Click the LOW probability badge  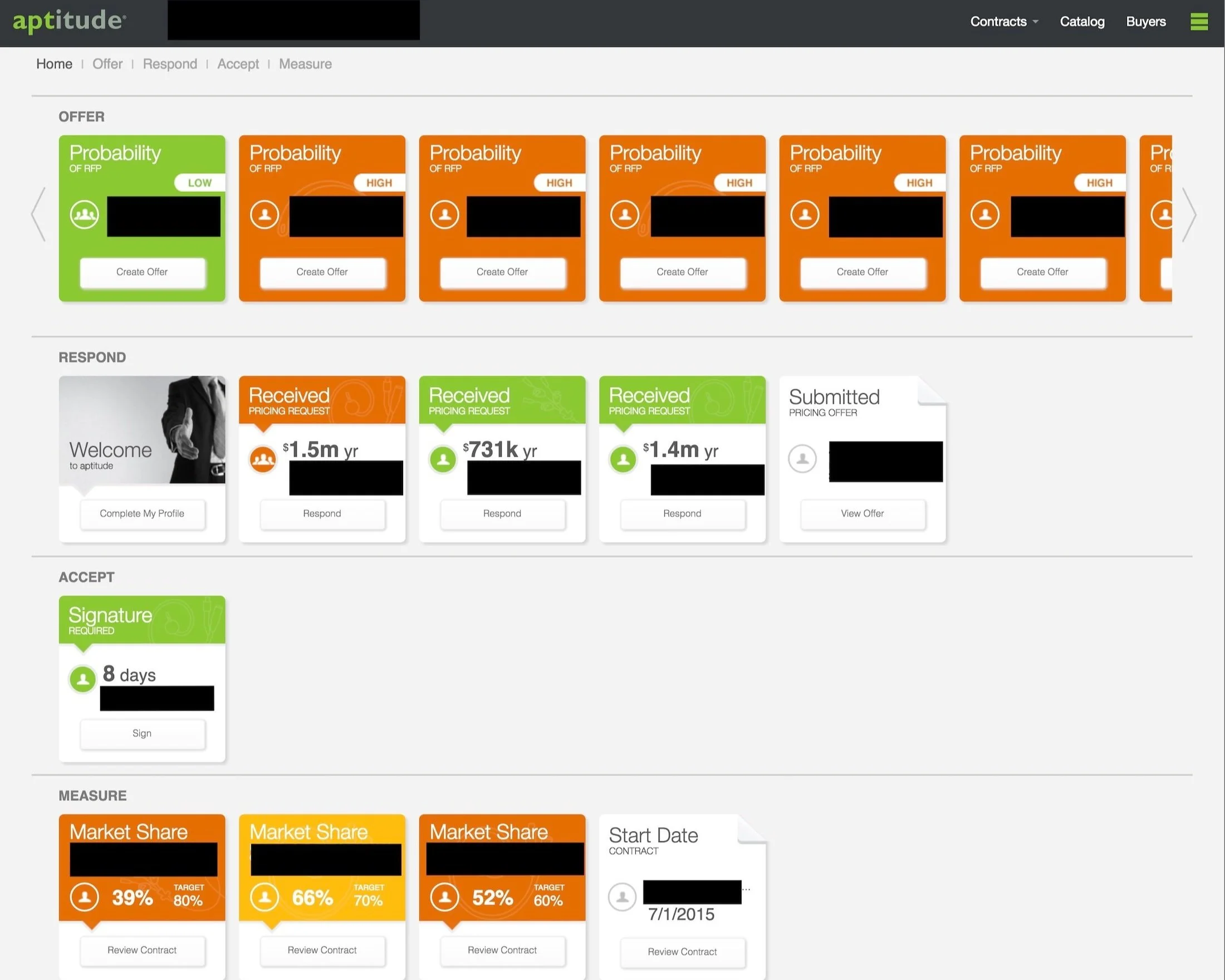coord(199,183)
